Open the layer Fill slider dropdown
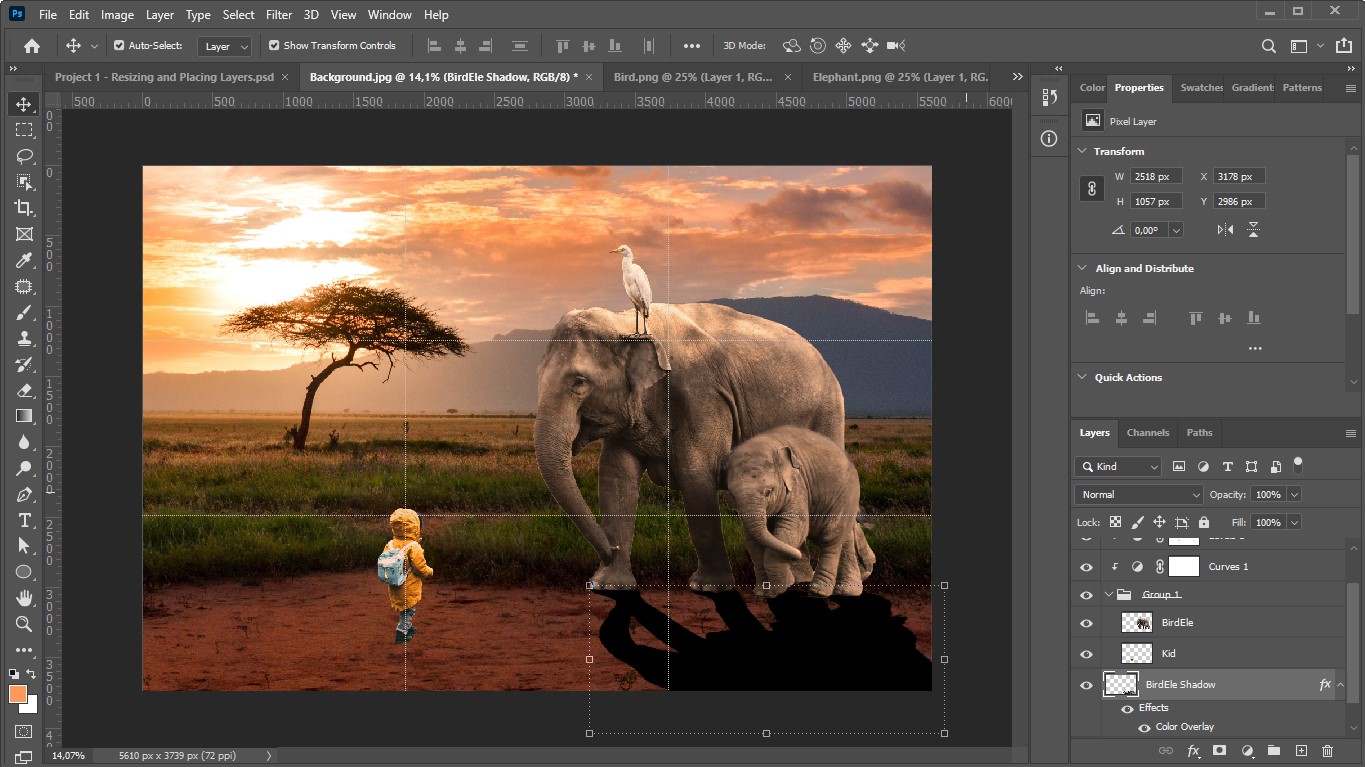The width and height of the screenshot is (1365, 767). coord(1294,522)
